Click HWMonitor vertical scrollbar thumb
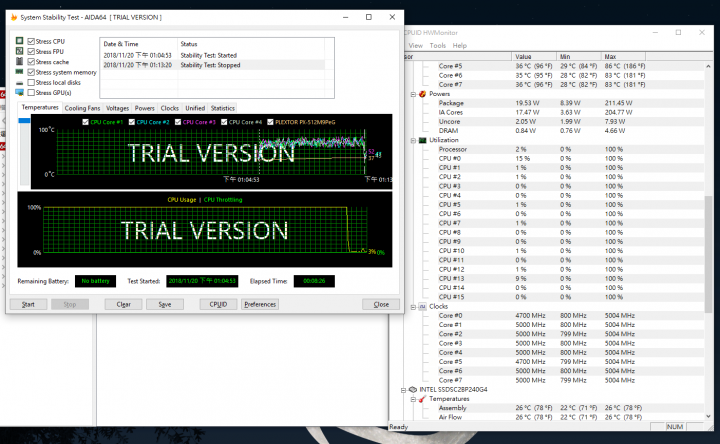This screenshot has width=720, height=444. coord(709,253)
